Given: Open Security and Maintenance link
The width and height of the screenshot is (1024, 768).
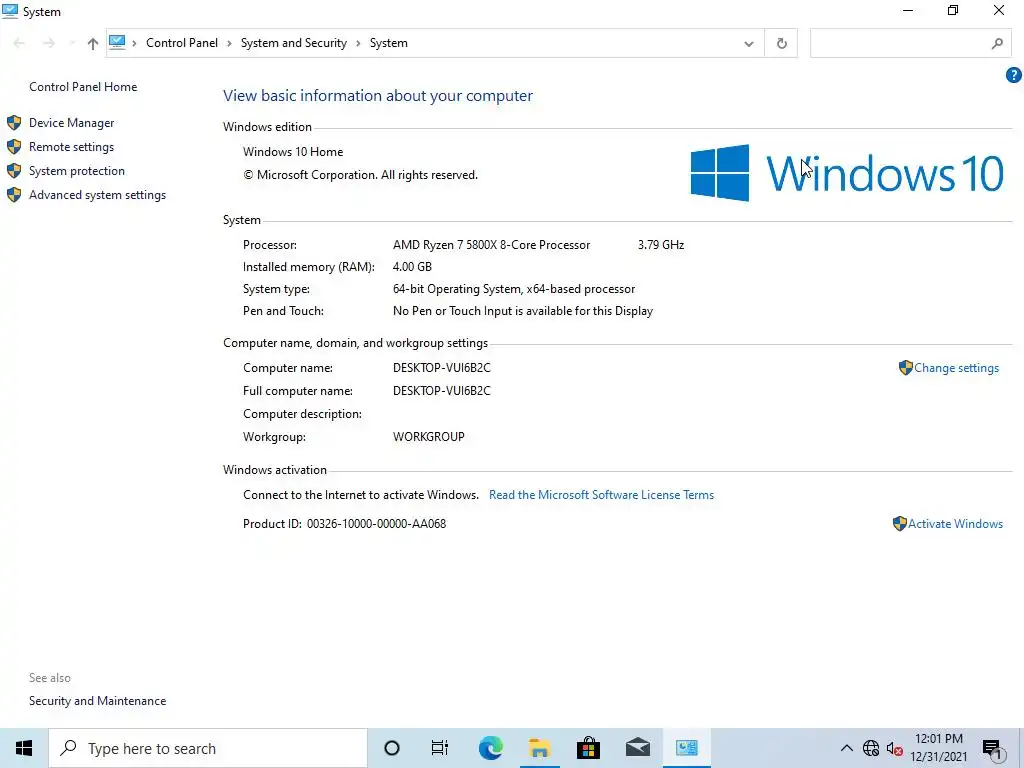Looking at the screenshot, I should click(97, 701).
